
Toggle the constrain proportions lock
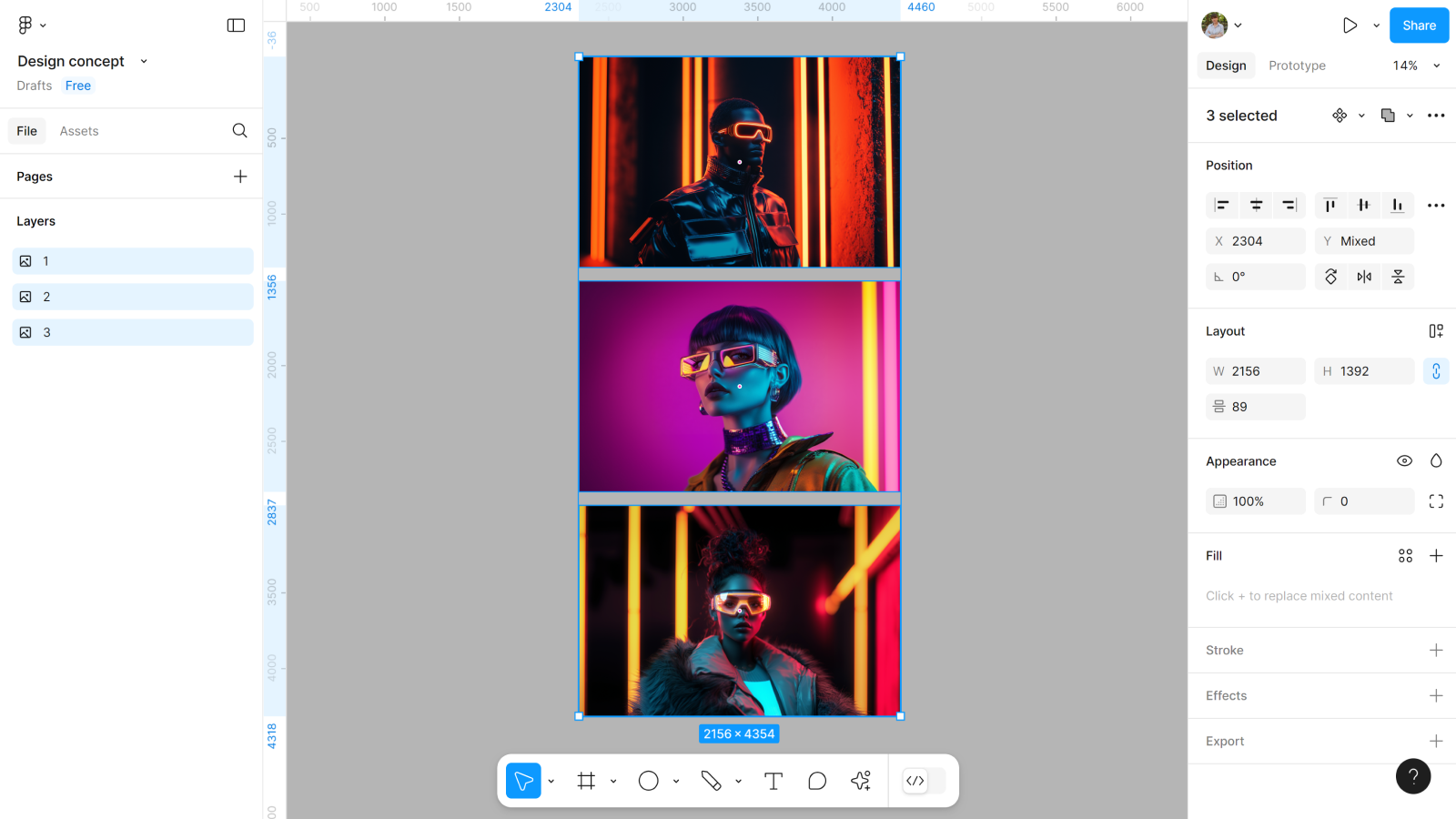click(1435, 371)
